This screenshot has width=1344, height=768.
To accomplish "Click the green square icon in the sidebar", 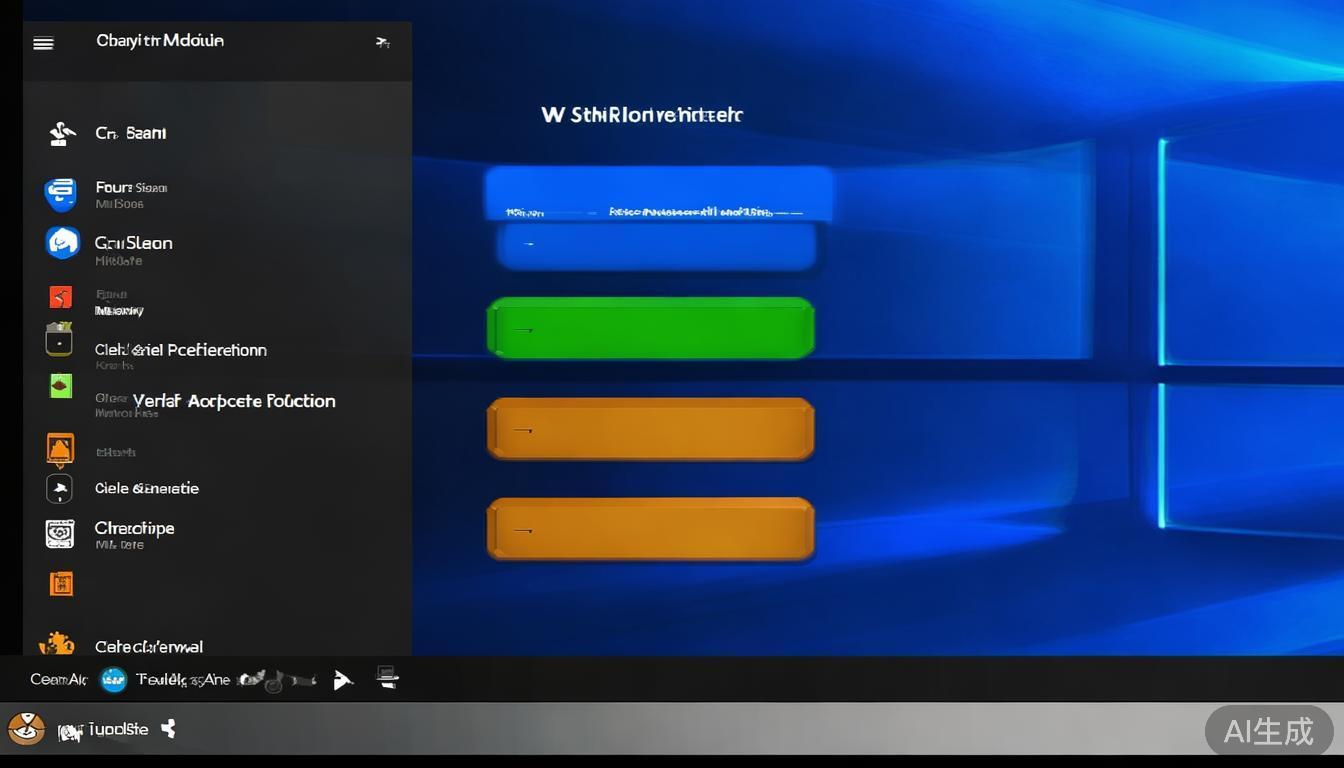I will 60,386.
